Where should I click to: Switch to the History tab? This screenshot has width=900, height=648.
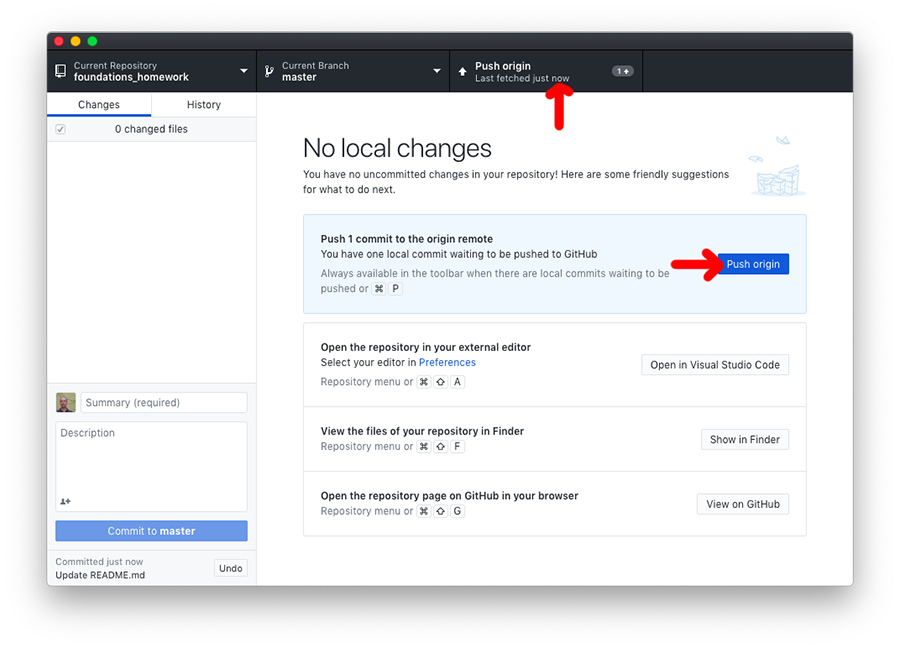(x=204, y=104)
